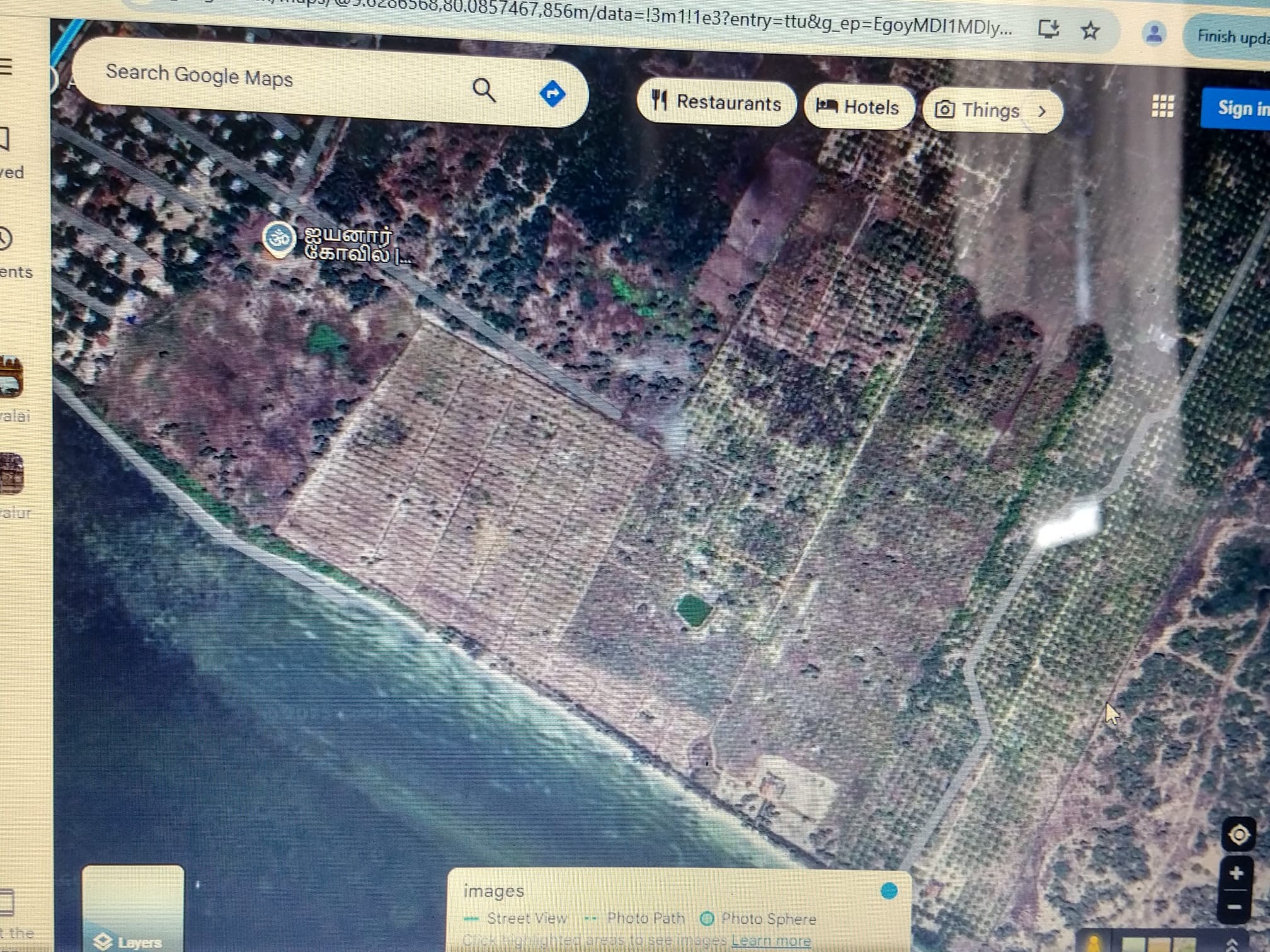The width and height of the screenshot is (1270, 952).
Task: Open the hamburger menu
Action: tap(6, 66)
